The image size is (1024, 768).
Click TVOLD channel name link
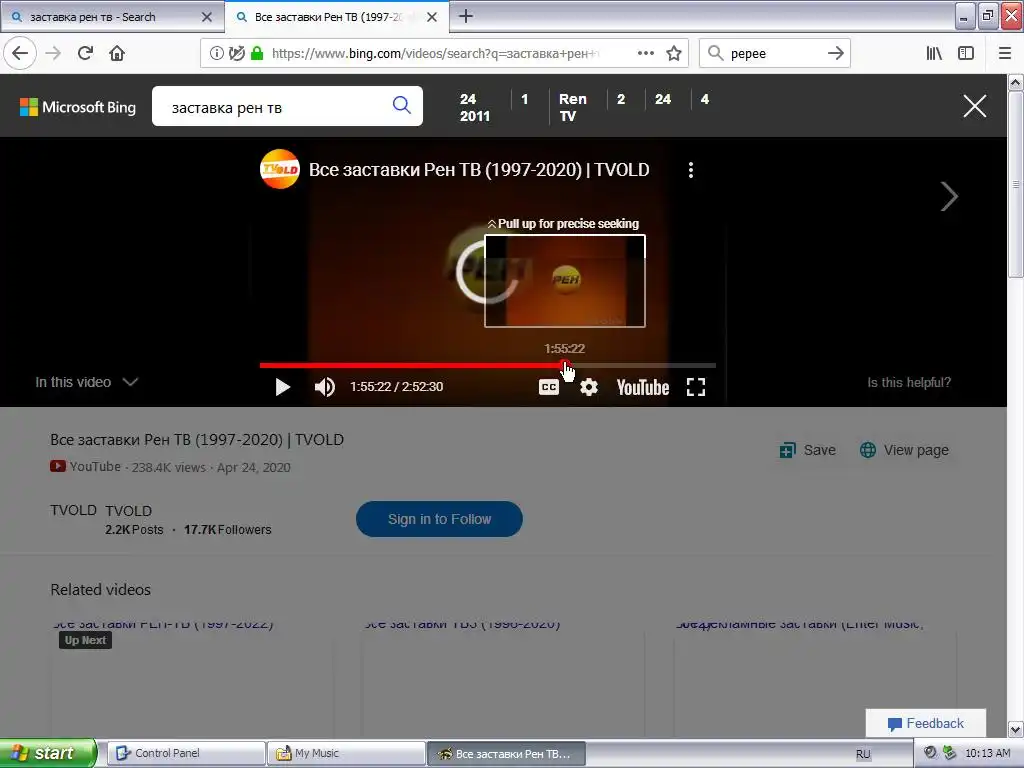(x=129, y=511)
